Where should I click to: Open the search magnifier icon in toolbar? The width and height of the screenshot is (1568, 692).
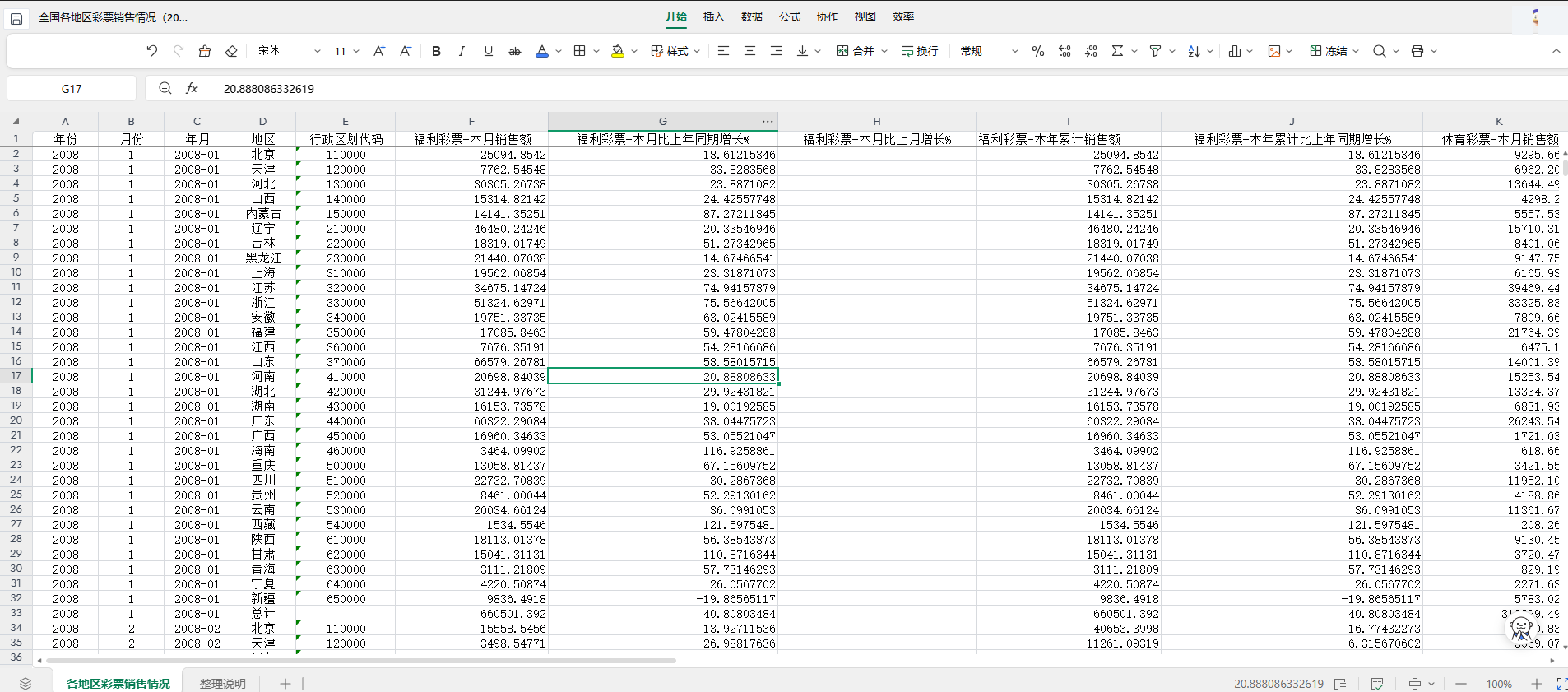[x=1380, y=51]
